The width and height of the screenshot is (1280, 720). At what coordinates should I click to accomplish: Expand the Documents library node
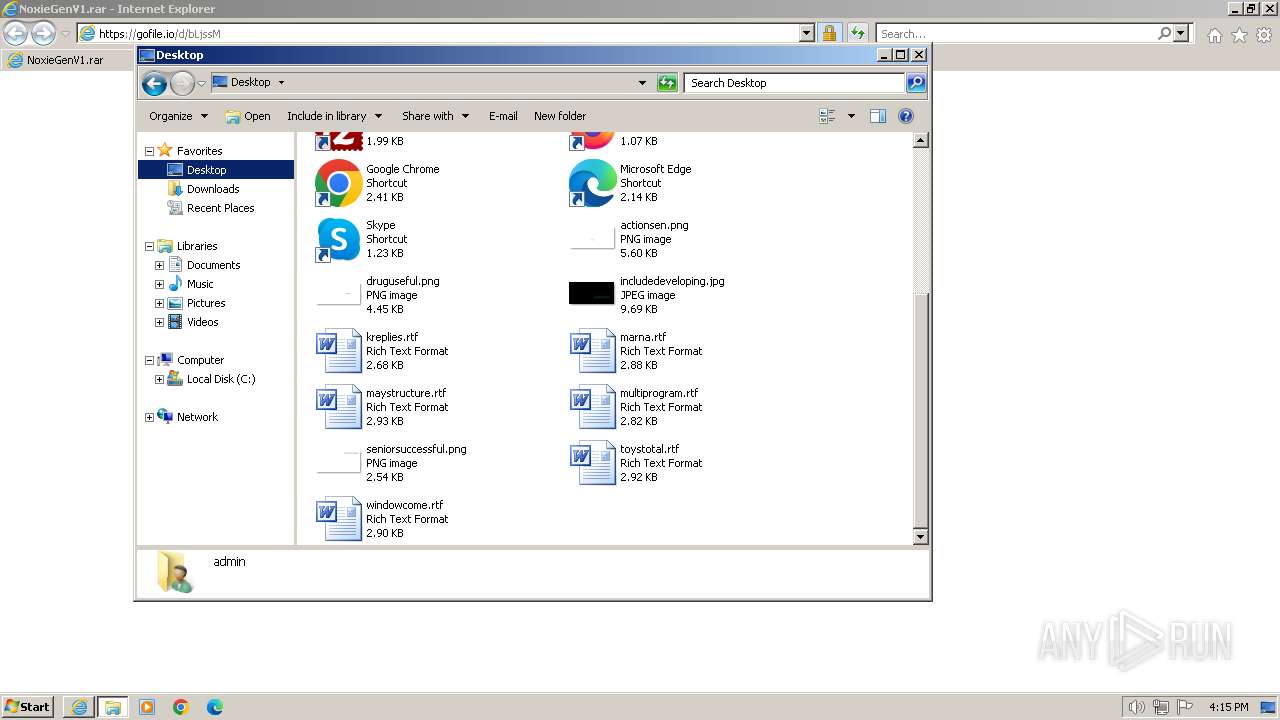pyautogui.click(x=159, y=266)
